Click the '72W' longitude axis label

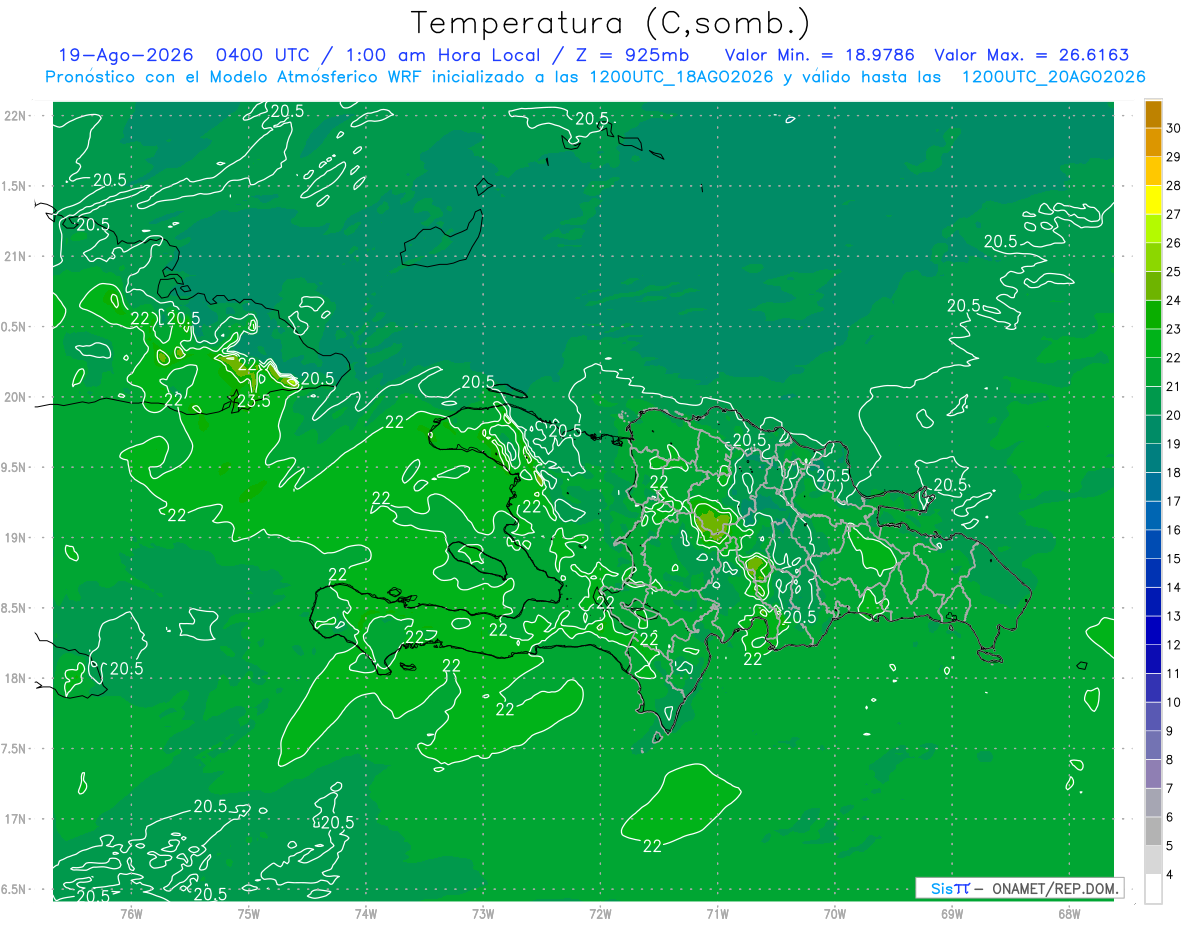click(x=600, y=913)
